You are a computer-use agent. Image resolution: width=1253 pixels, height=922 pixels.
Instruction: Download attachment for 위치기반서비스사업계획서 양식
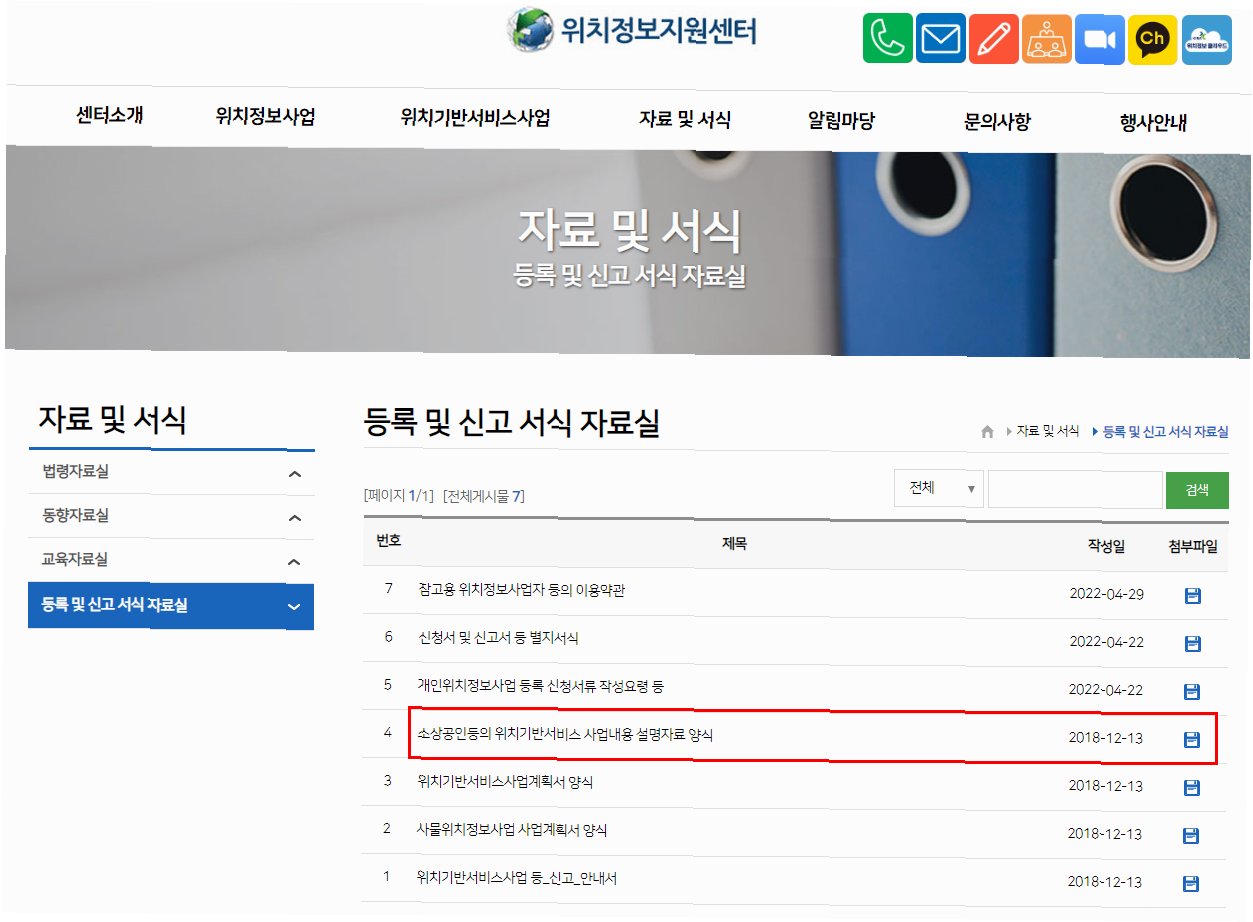tap(1192, 787)
